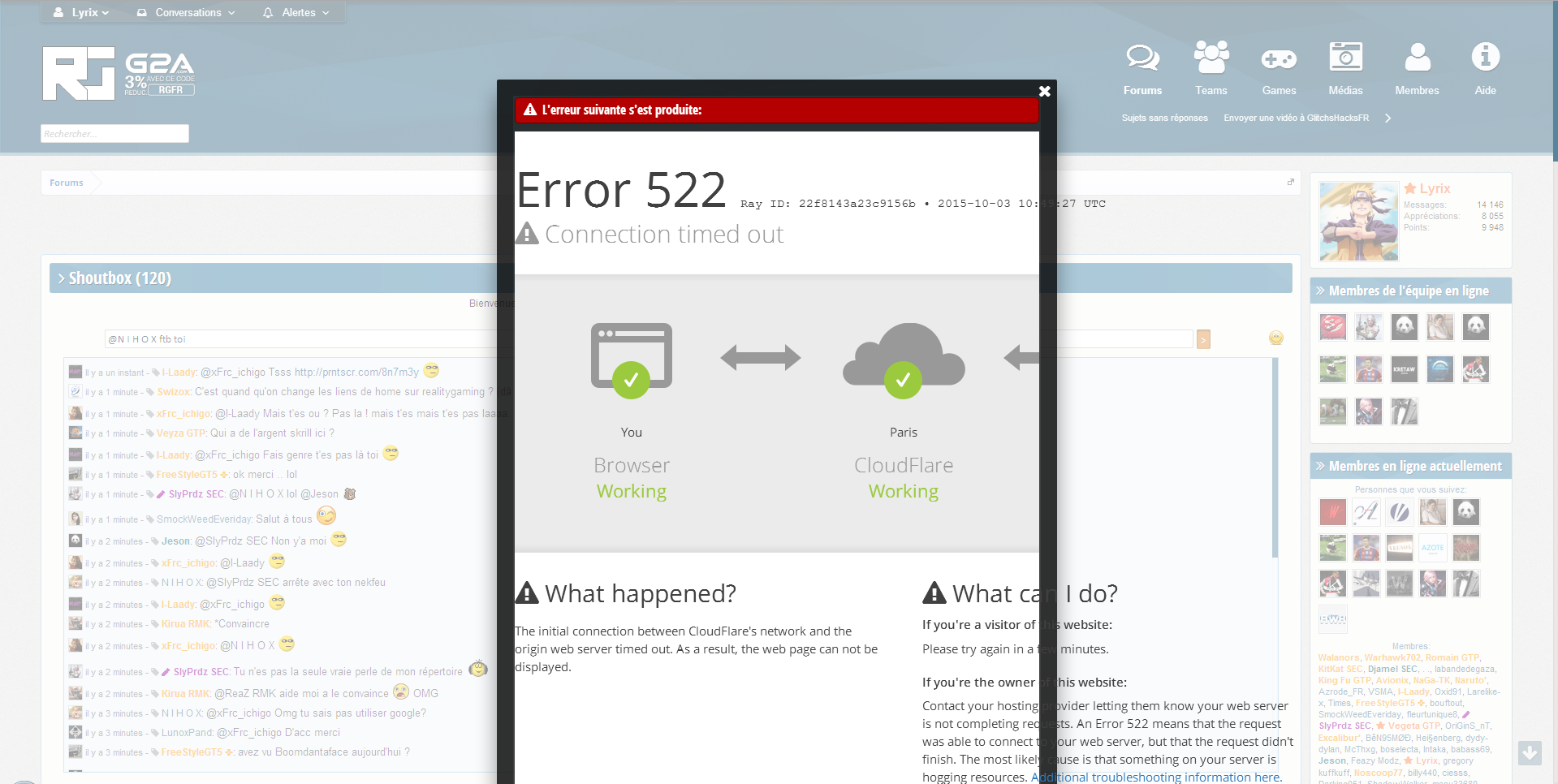Expand Membres en ligne actuellement header

tap(1410, 466)
